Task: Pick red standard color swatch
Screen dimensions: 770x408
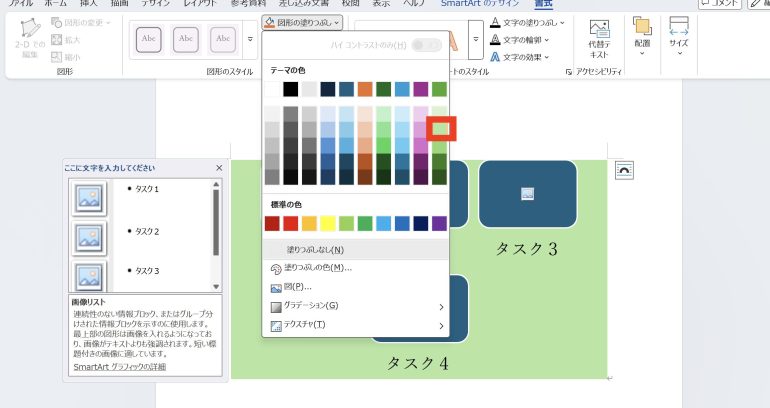Action: (291, 223)
